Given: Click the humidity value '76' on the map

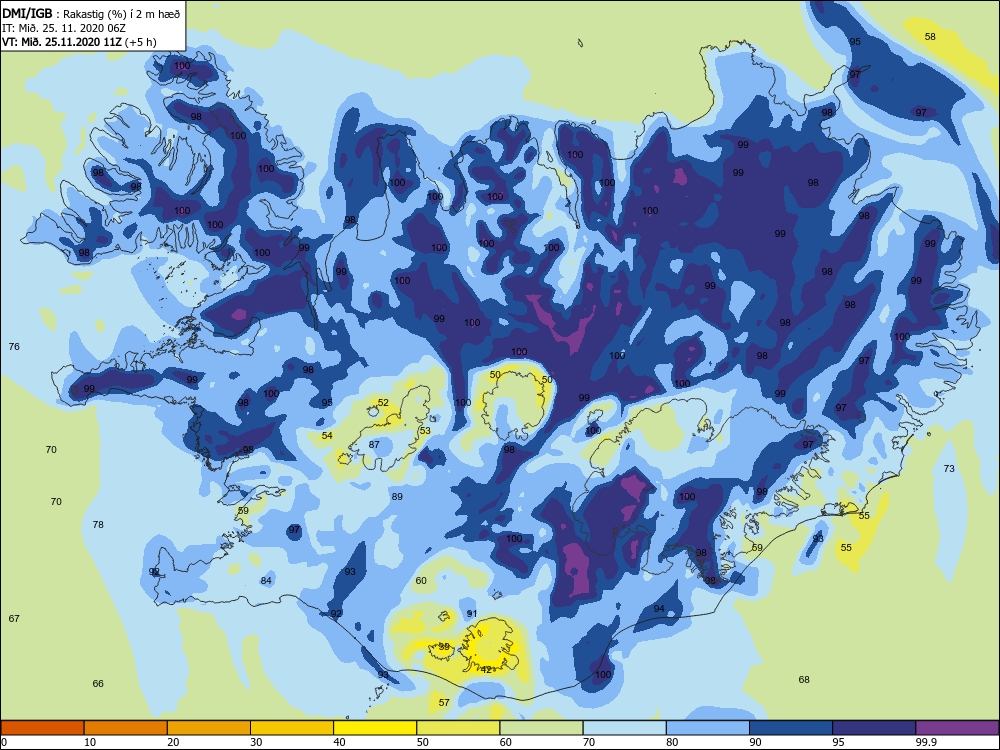Looking at the screenshot, I should (14, 346).
